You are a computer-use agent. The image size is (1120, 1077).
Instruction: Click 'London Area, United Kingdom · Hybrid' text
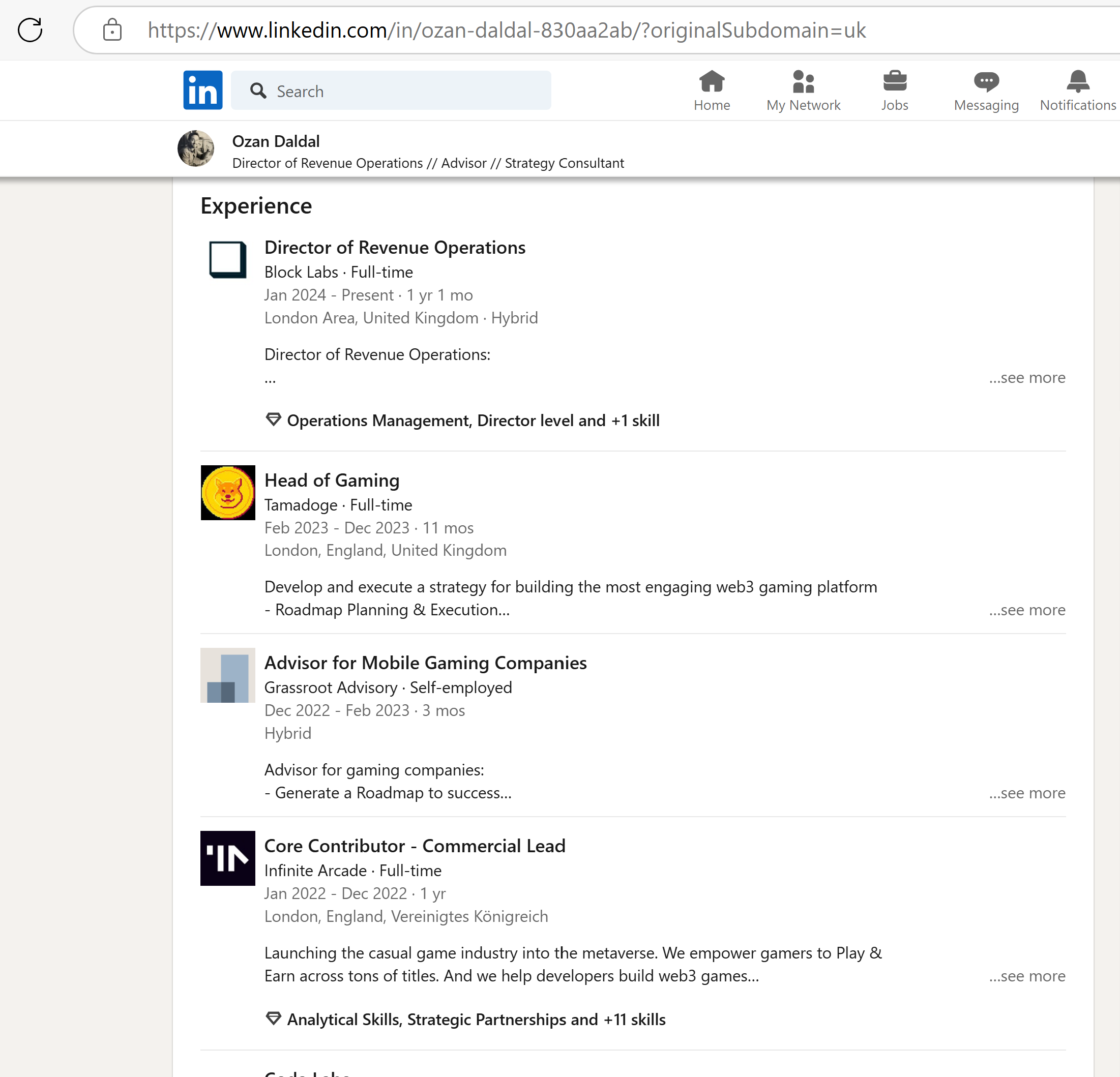401,318
